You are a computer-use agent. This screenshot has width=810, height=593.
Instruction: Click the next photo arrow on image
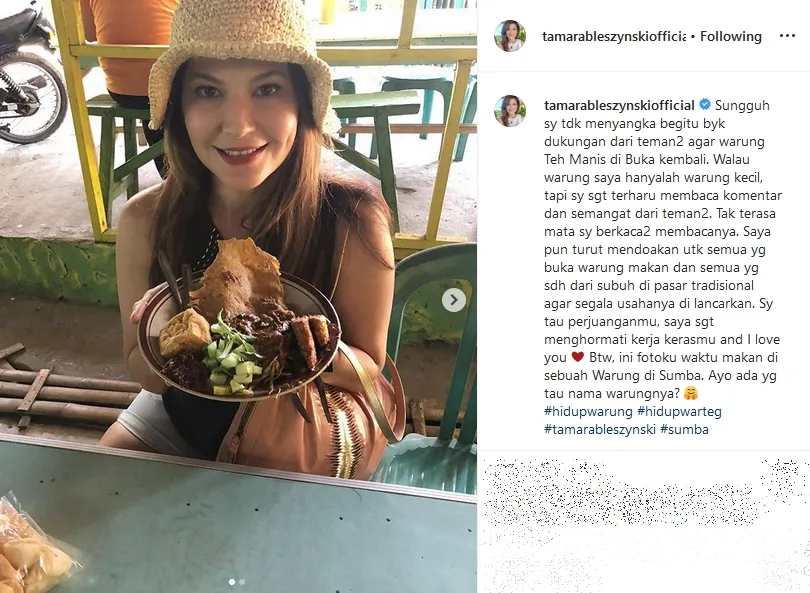454,300
